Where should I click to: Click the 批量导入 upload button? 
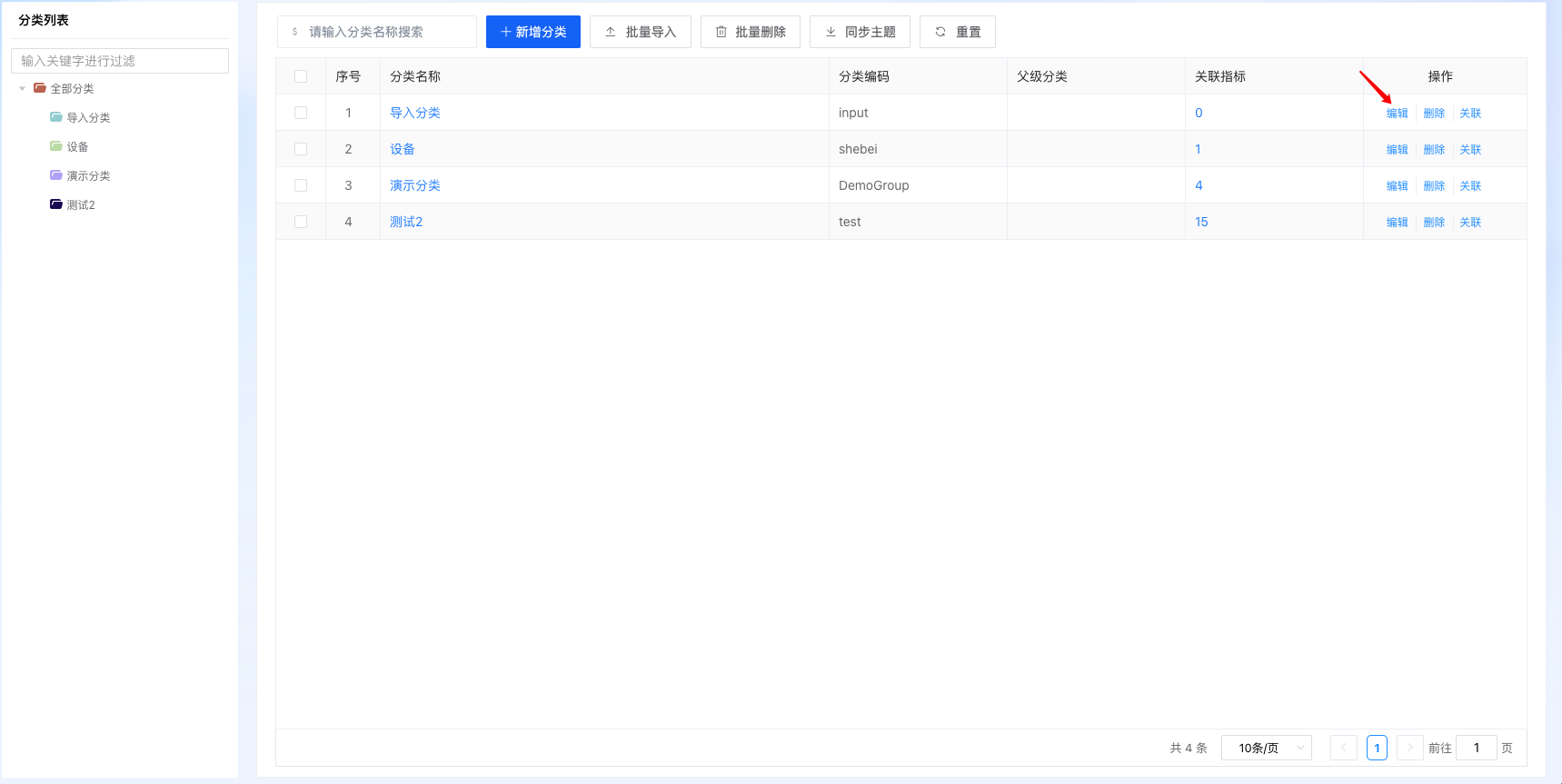coord(640,32)
